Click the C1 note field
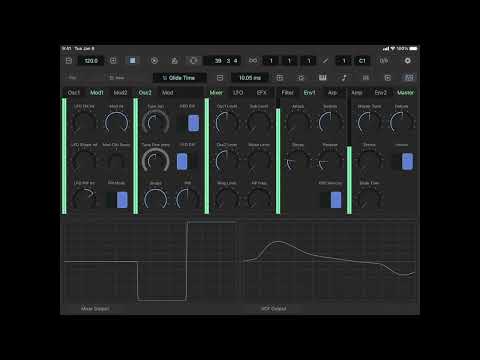This screenshot has width=480, height=360. click(x=362, y=61)
